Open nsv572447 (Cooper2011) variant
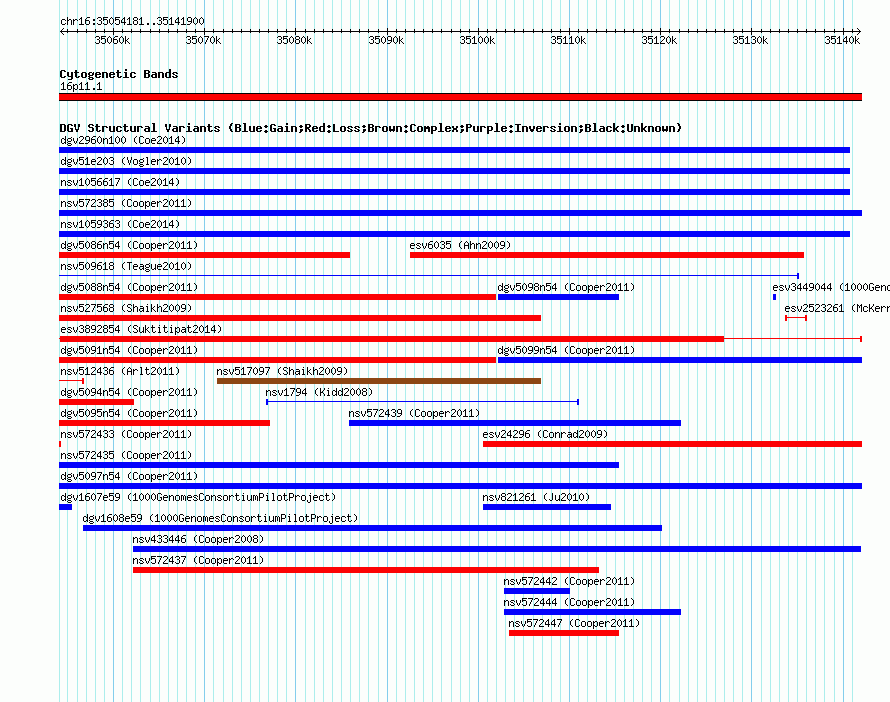This screenshot has height=702, width=890. click(x=574, y=623)
